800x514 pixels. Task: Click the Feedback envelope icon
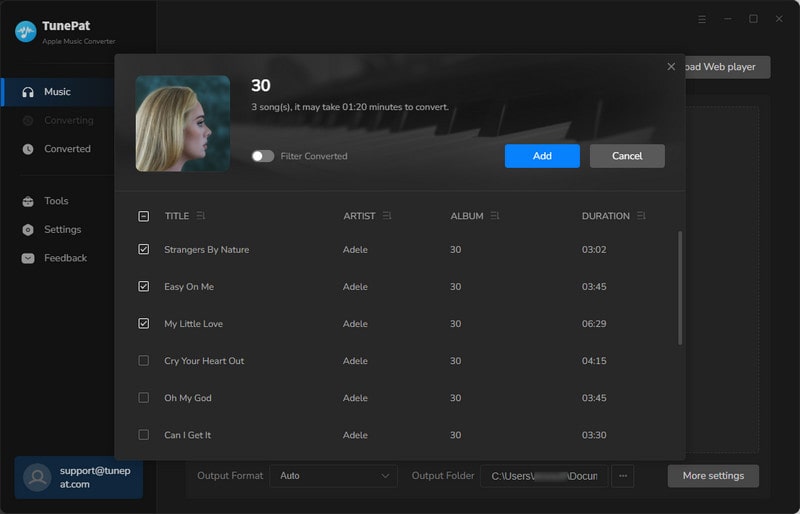pyautogui.click(x=28, y=258)
